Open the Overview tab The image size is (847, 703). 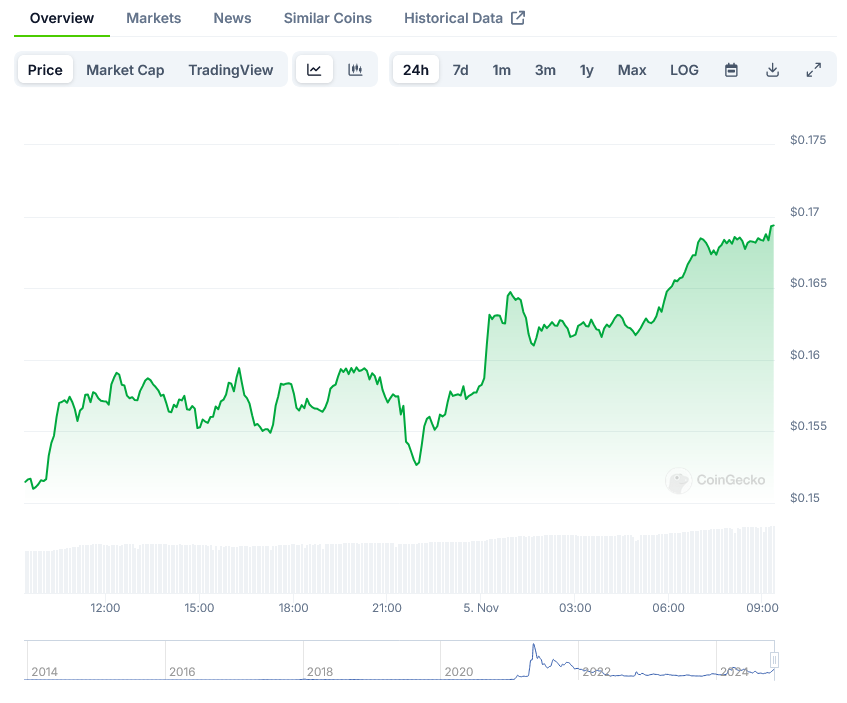pos(62,18)
